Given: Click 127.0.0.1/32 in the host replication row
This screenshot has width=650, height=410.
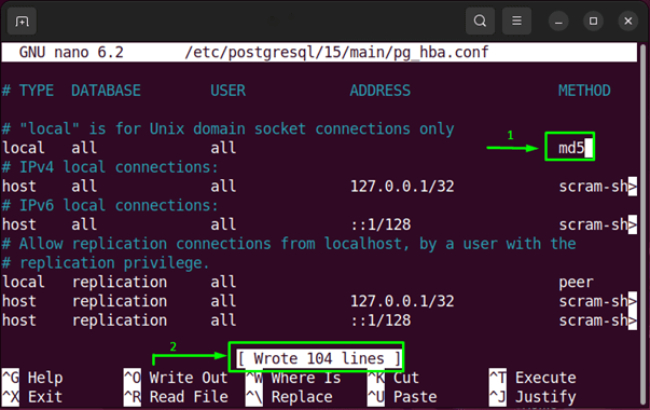Looking at the screenshot, I should coord(402,301).
